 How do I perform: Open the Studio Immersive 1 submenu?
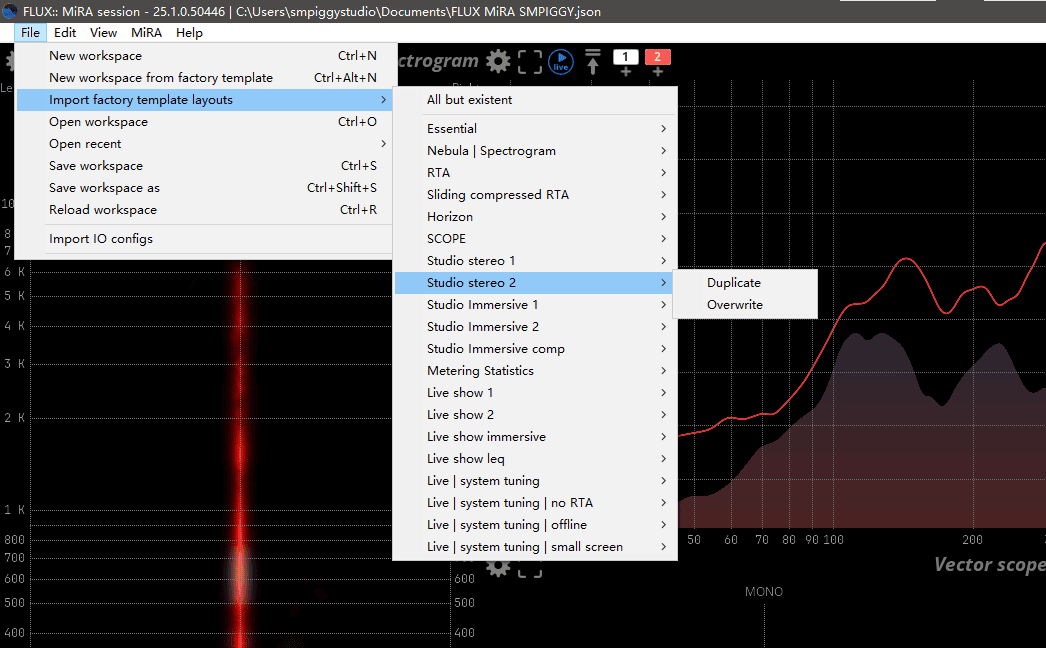pos(535,305)
